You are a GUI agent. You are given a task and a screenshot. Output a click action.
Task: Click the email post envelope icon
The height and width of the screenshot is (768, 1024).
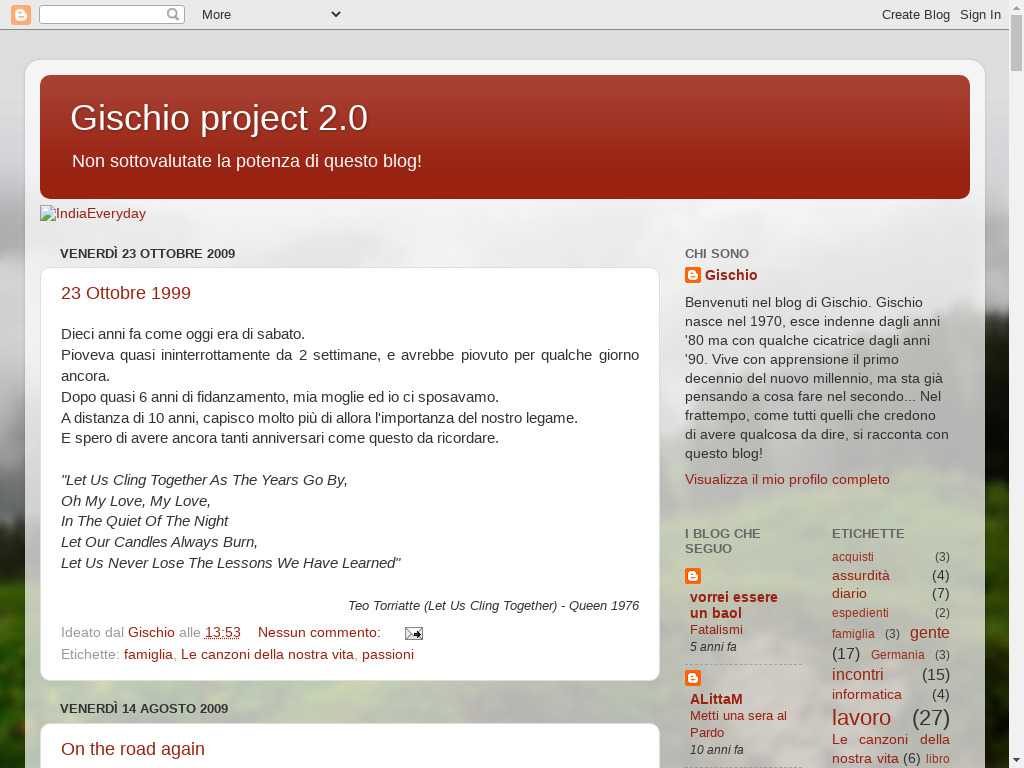click(x=413, y=633)
